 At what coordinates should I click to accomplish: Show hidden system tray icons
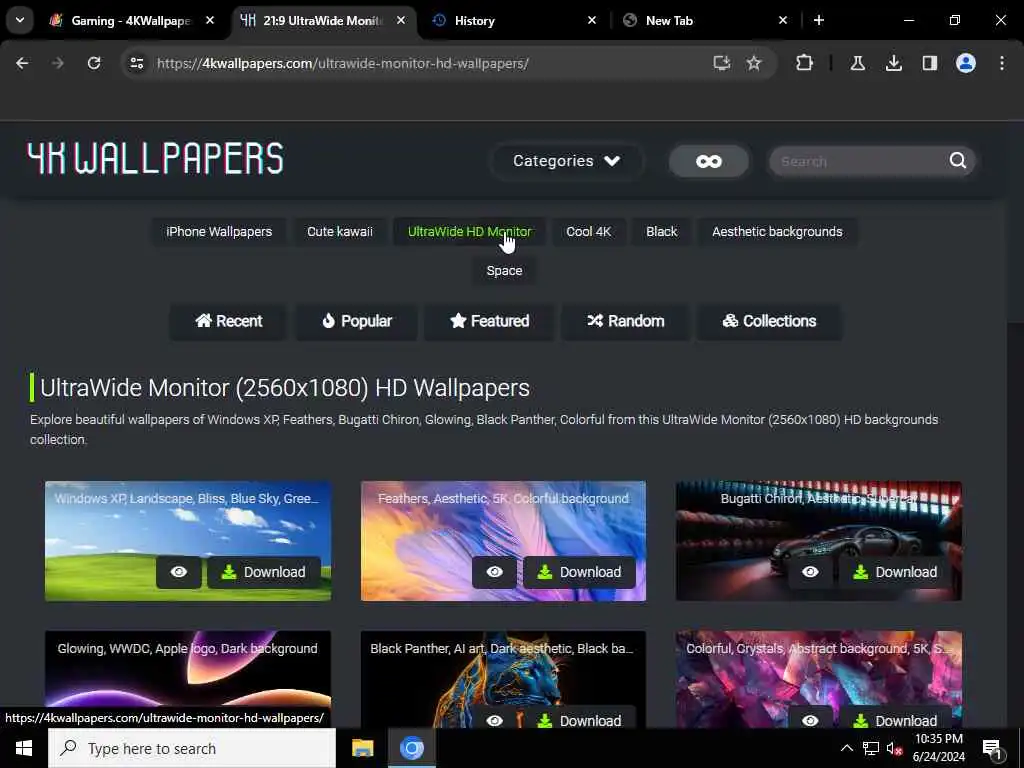(846, 748)
